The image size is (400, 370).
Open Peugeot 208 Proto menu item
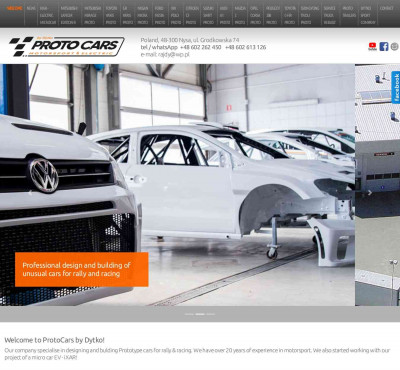pos(273,15)
